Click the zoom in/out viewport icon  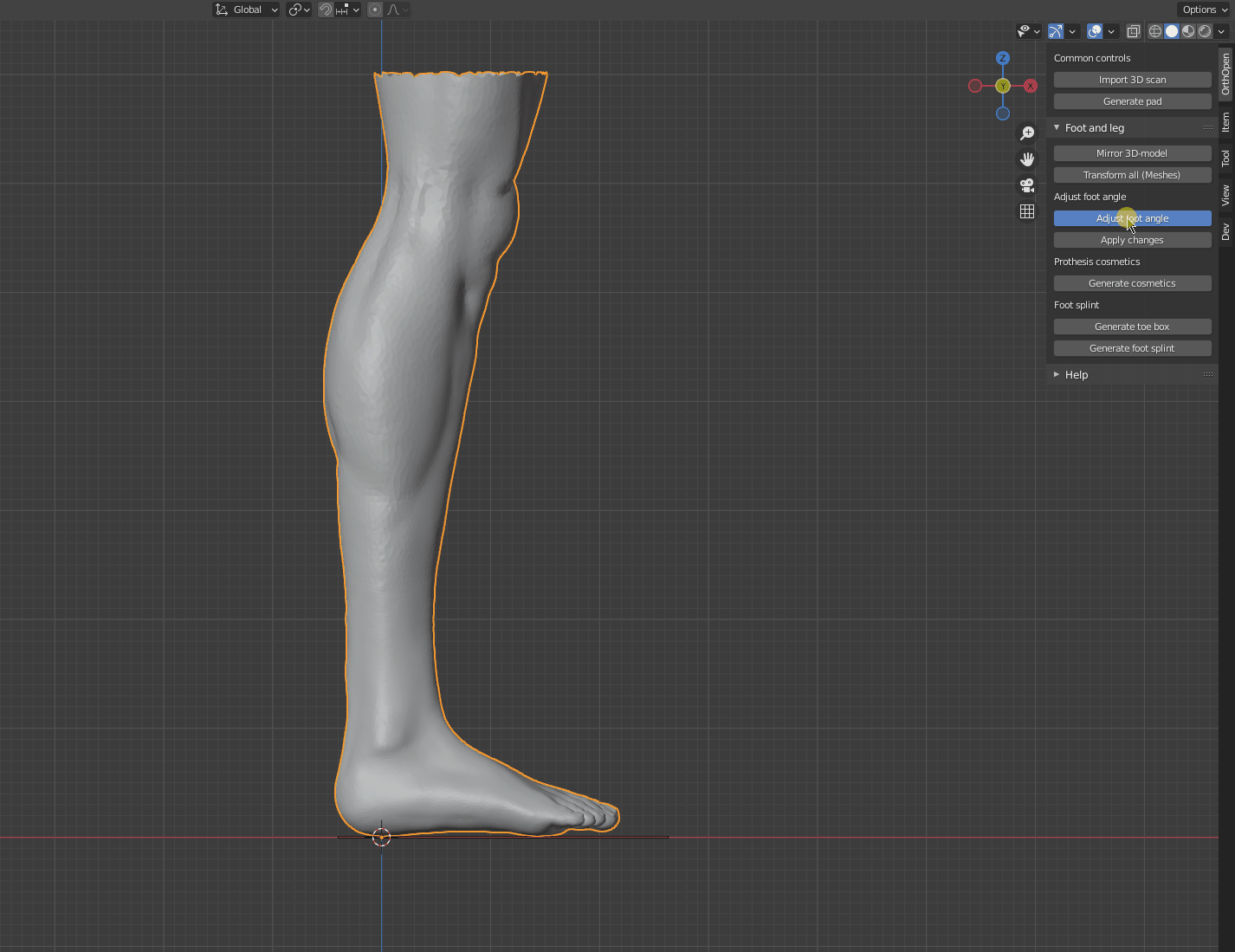(1027, 133)
